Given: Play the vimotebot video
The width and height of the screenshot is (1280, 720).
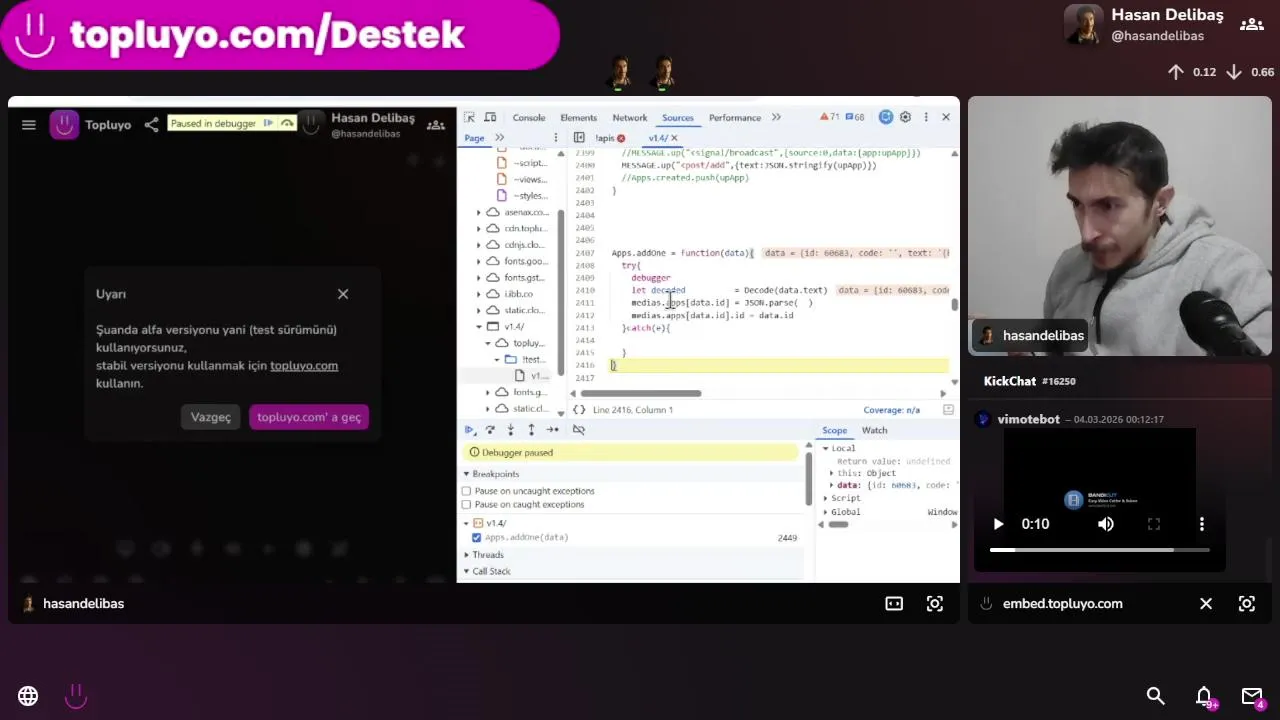Looking at the screenshot, I should [x=998, y=524].
